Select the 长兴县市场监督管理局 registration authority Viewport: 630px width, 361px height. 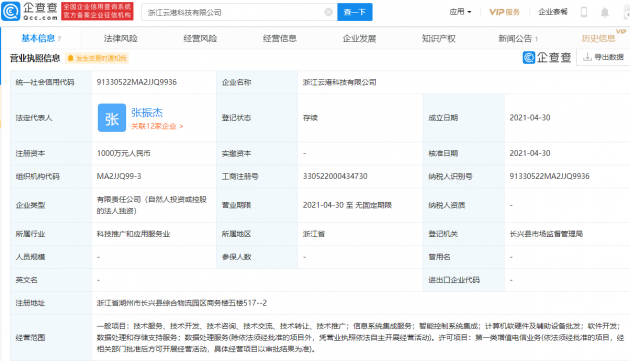pyautogui.click(x=546, y=234)
